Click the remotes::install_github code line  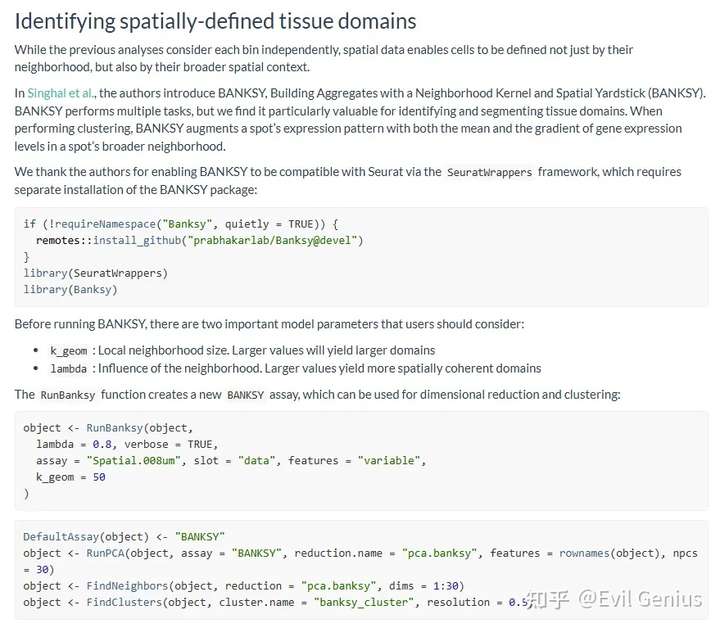coord(199,241)
